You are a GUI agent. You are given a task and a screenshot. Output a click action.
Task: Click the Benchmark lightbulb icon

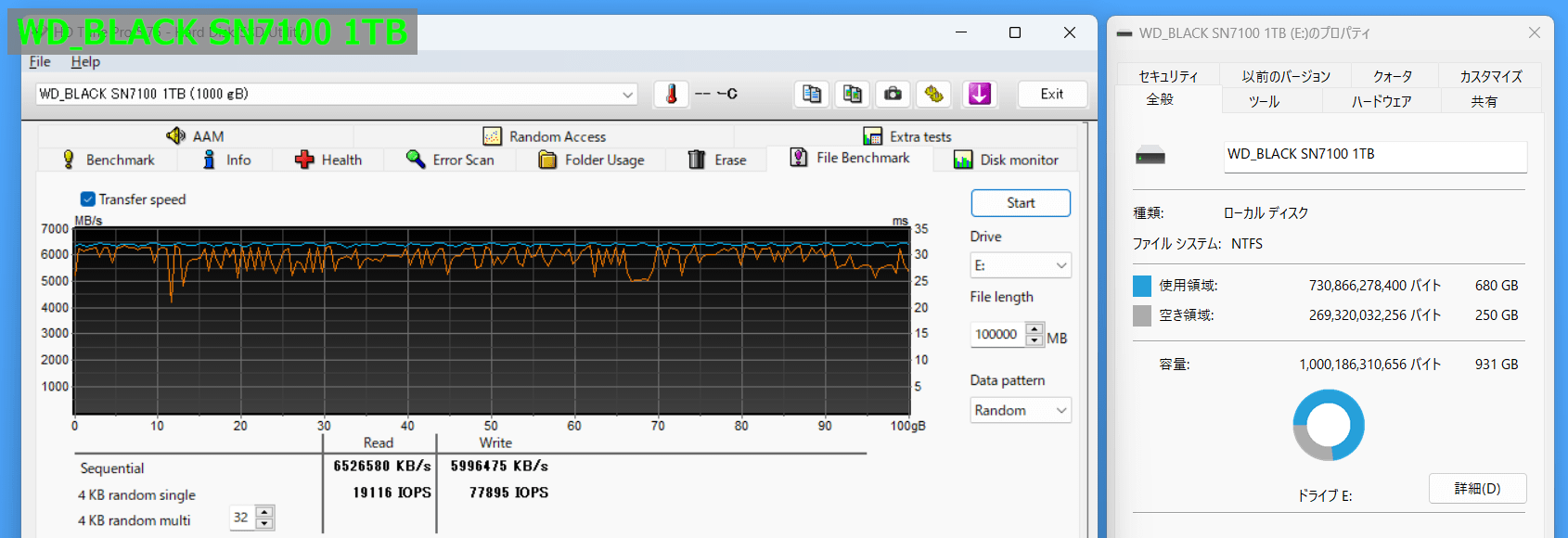point(68,160)
